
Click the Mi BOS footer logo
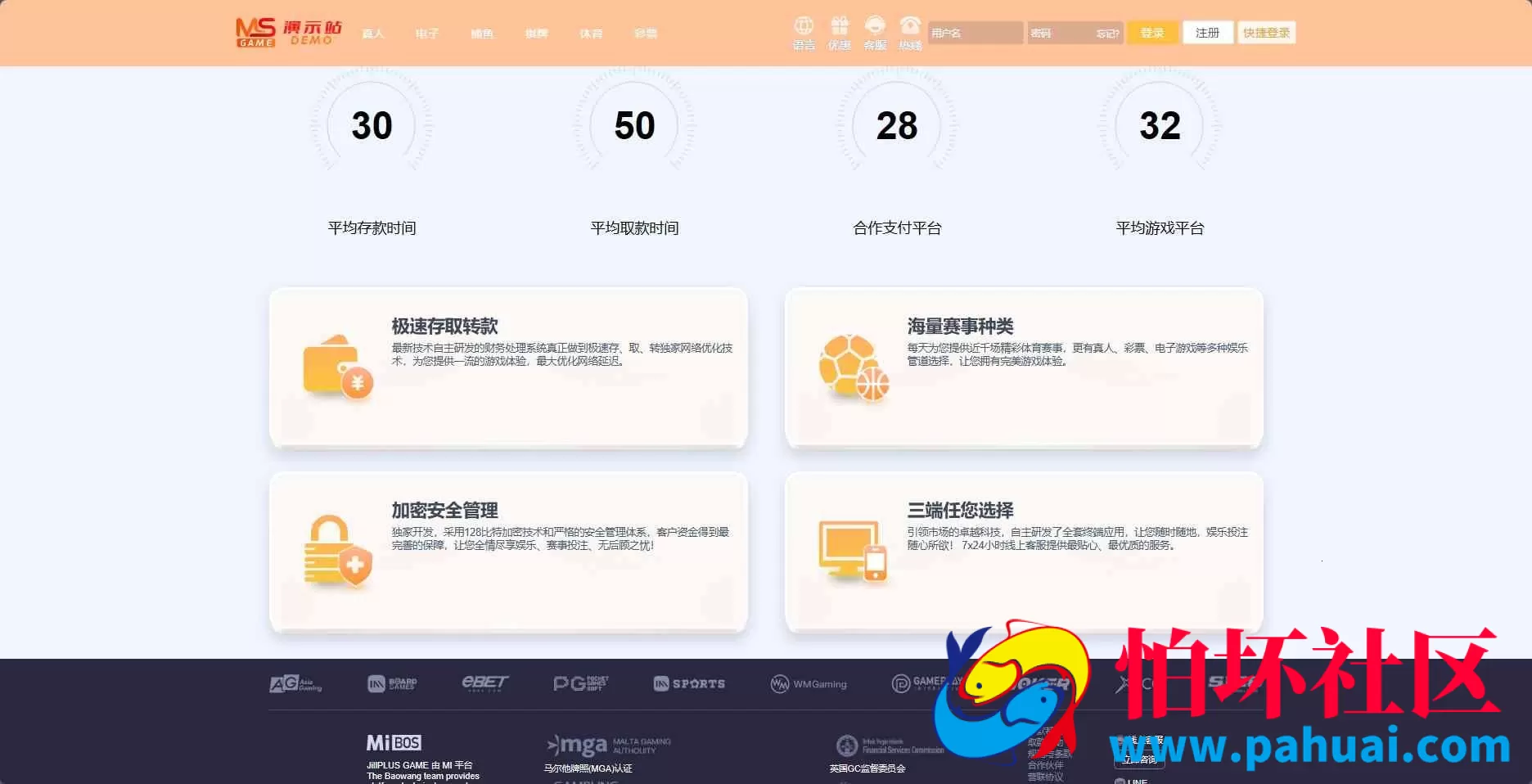tap(394, 742)
